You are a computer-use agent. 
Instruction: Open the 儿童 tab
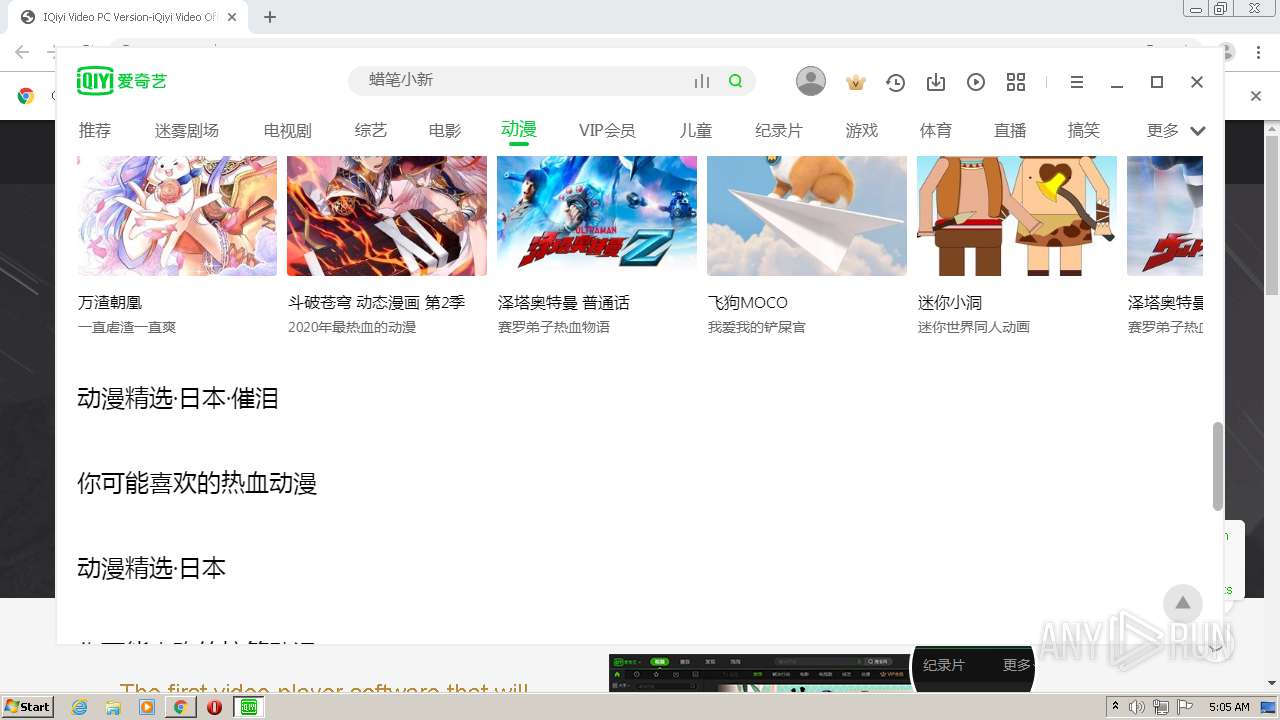(696, 130)
